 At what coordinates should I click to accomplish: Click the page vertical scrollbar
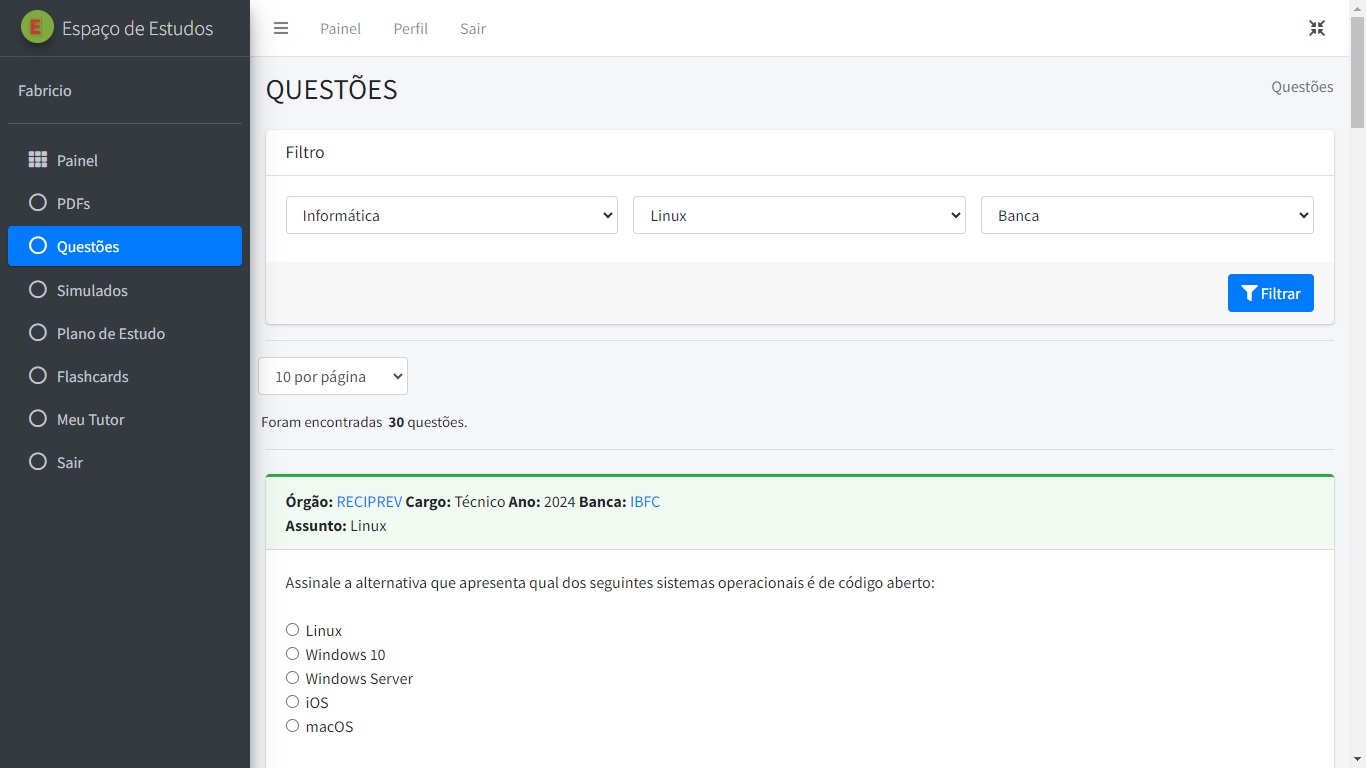1357,400
